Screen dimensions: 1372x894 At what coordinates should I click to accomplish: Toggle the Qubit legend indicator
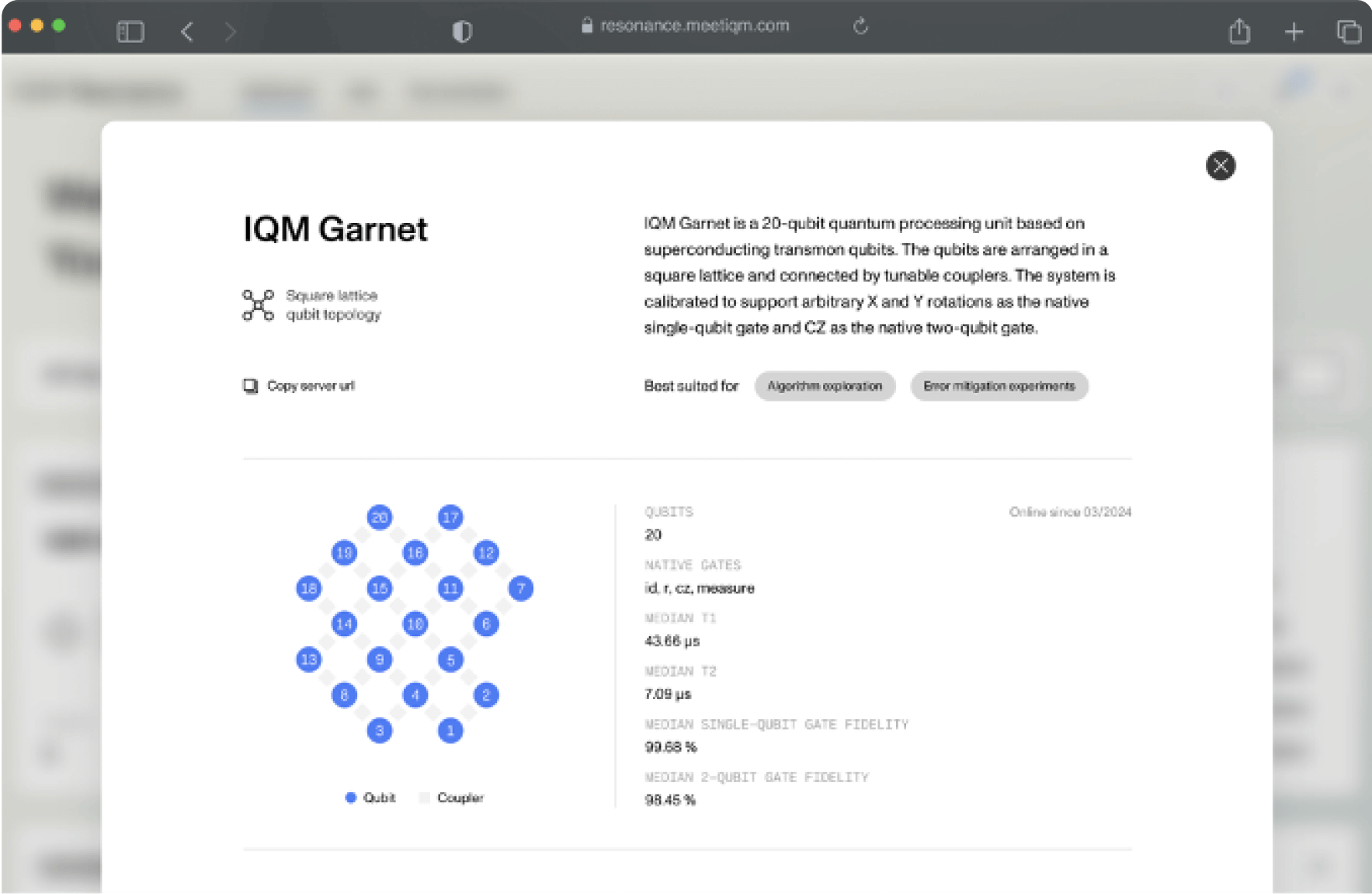(x=350, y=798)
